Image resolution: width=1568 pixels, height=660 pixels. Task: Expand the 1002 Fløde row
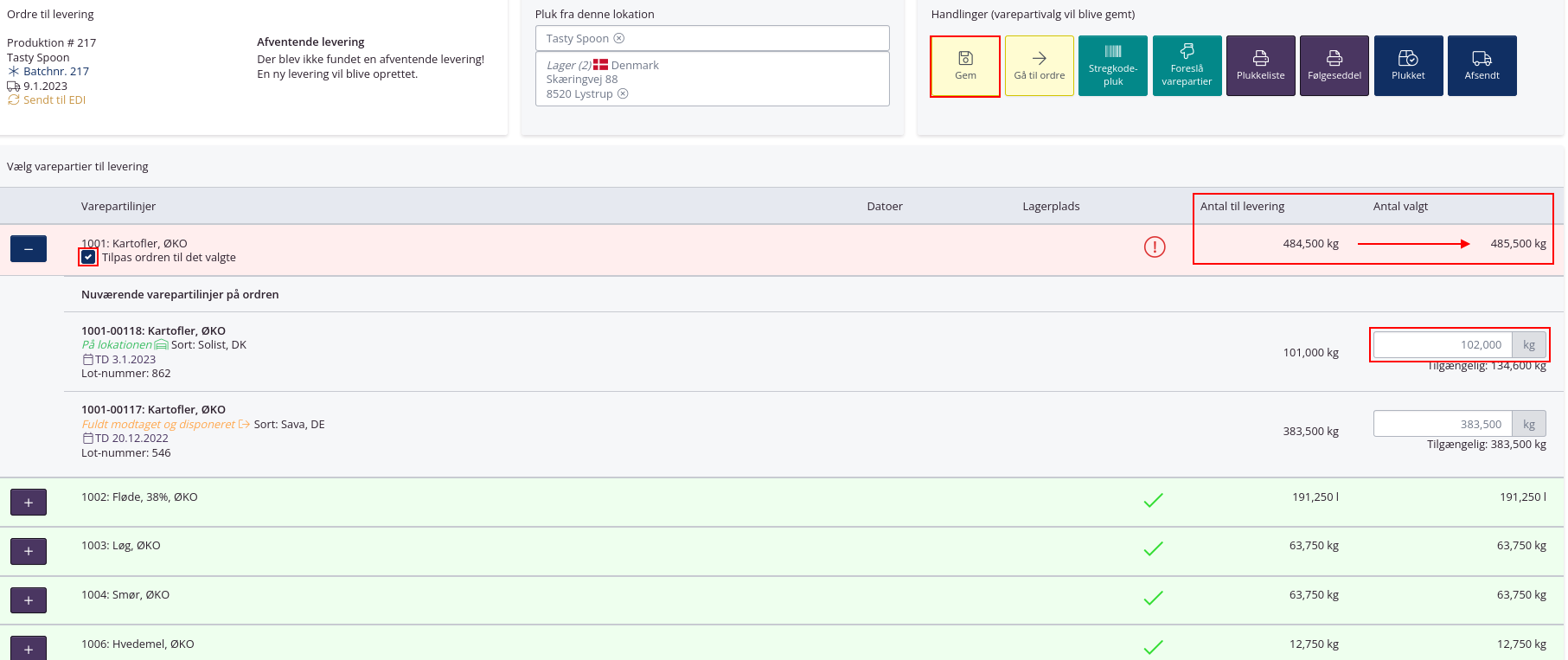(x=29, y=503)
